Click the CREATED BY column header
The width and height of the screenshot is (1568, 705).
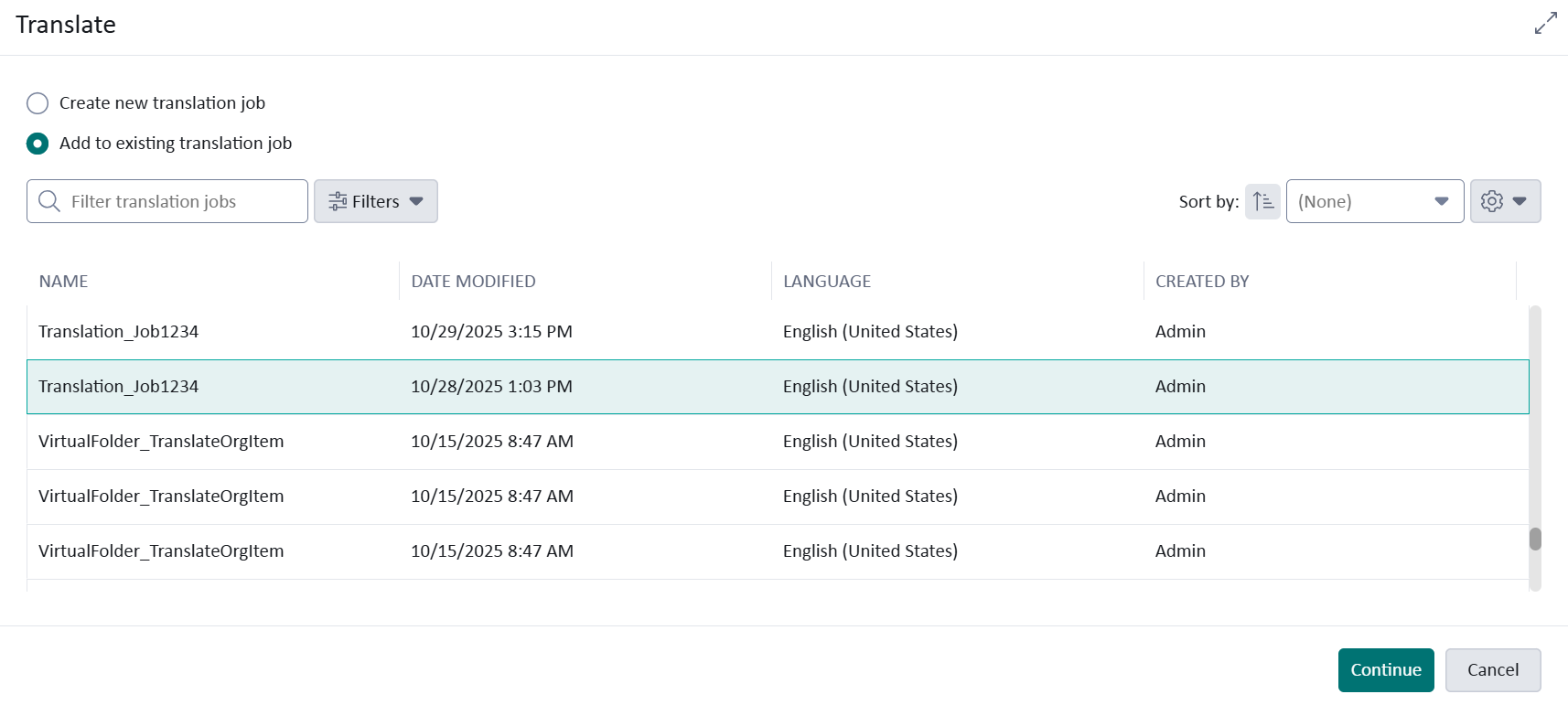(1201, 282)
